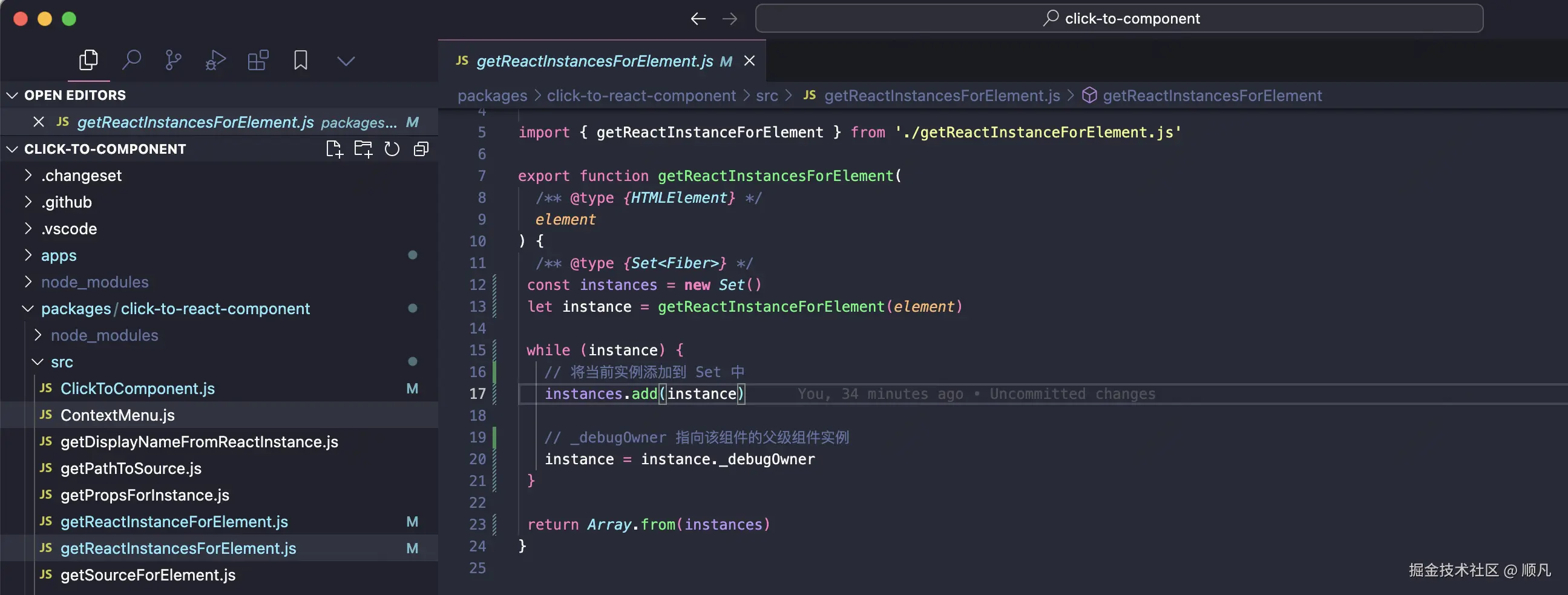Image resolution: width=1568 pixels, height=595 pixels.
Task: Open the Extensions view icon
Action: coord(258,61)
